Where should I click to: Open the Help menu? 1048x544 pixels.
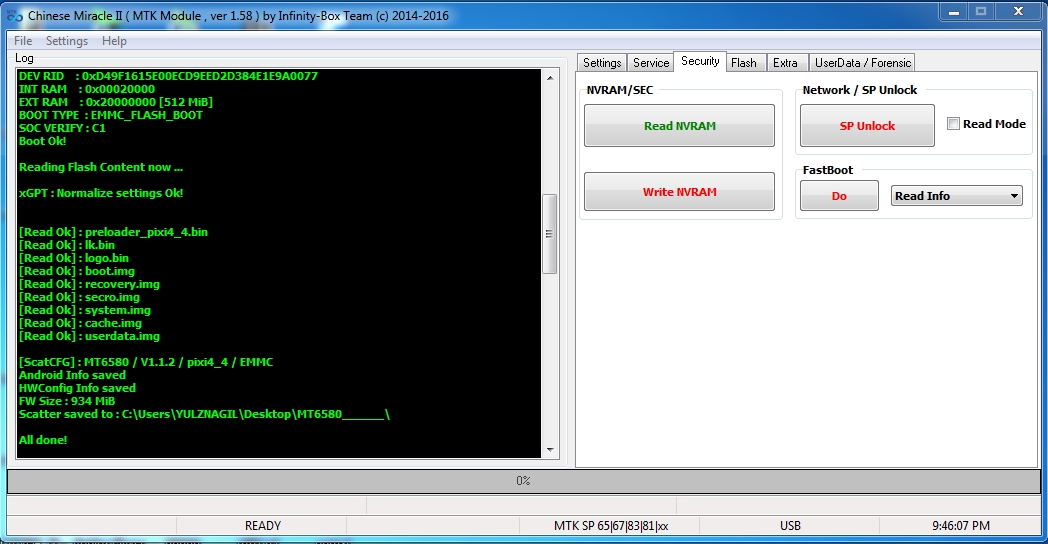[x=114, y=41]
